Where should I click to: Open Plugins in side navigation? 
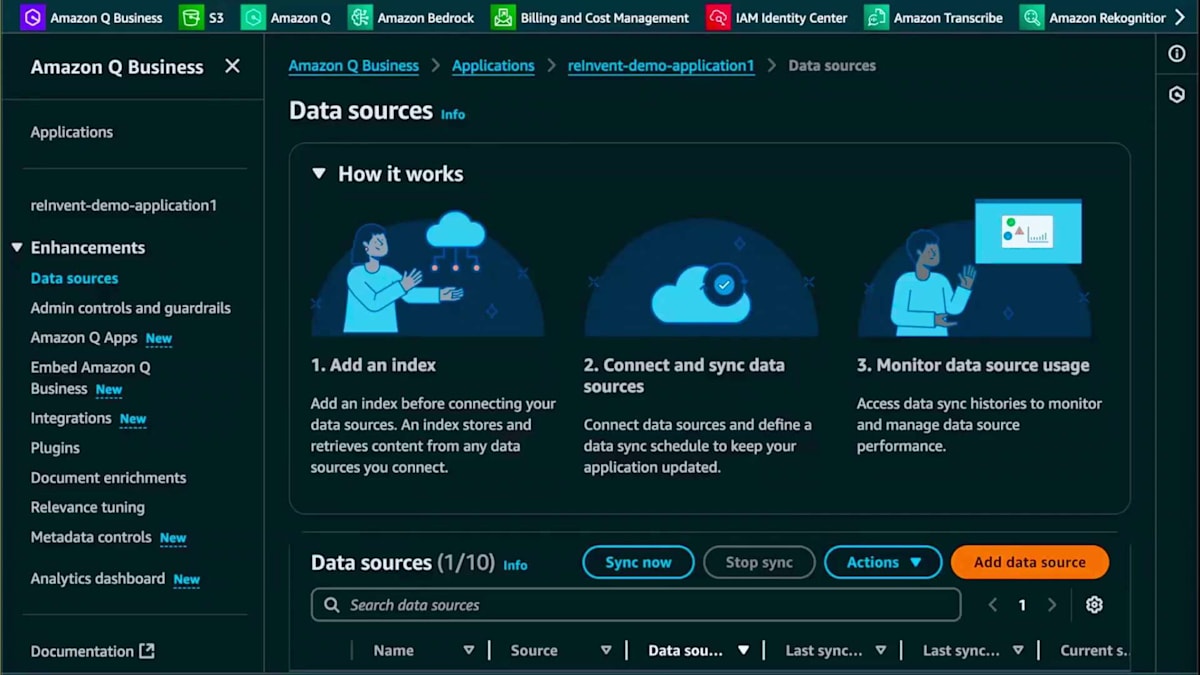tap(55, 448)
